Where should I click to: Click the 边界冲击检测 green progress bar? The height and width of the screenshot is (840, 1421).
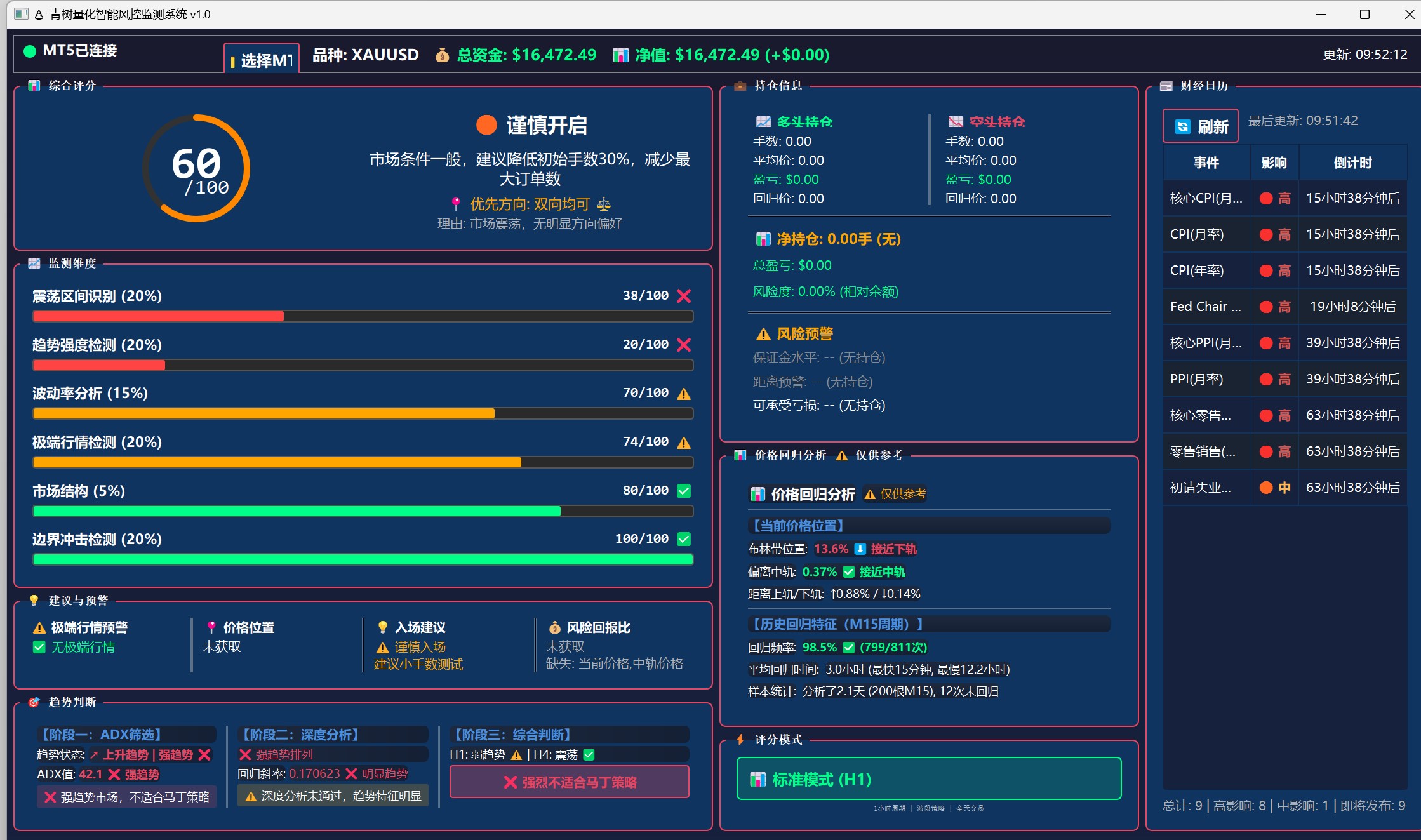(x=363, y=559)
